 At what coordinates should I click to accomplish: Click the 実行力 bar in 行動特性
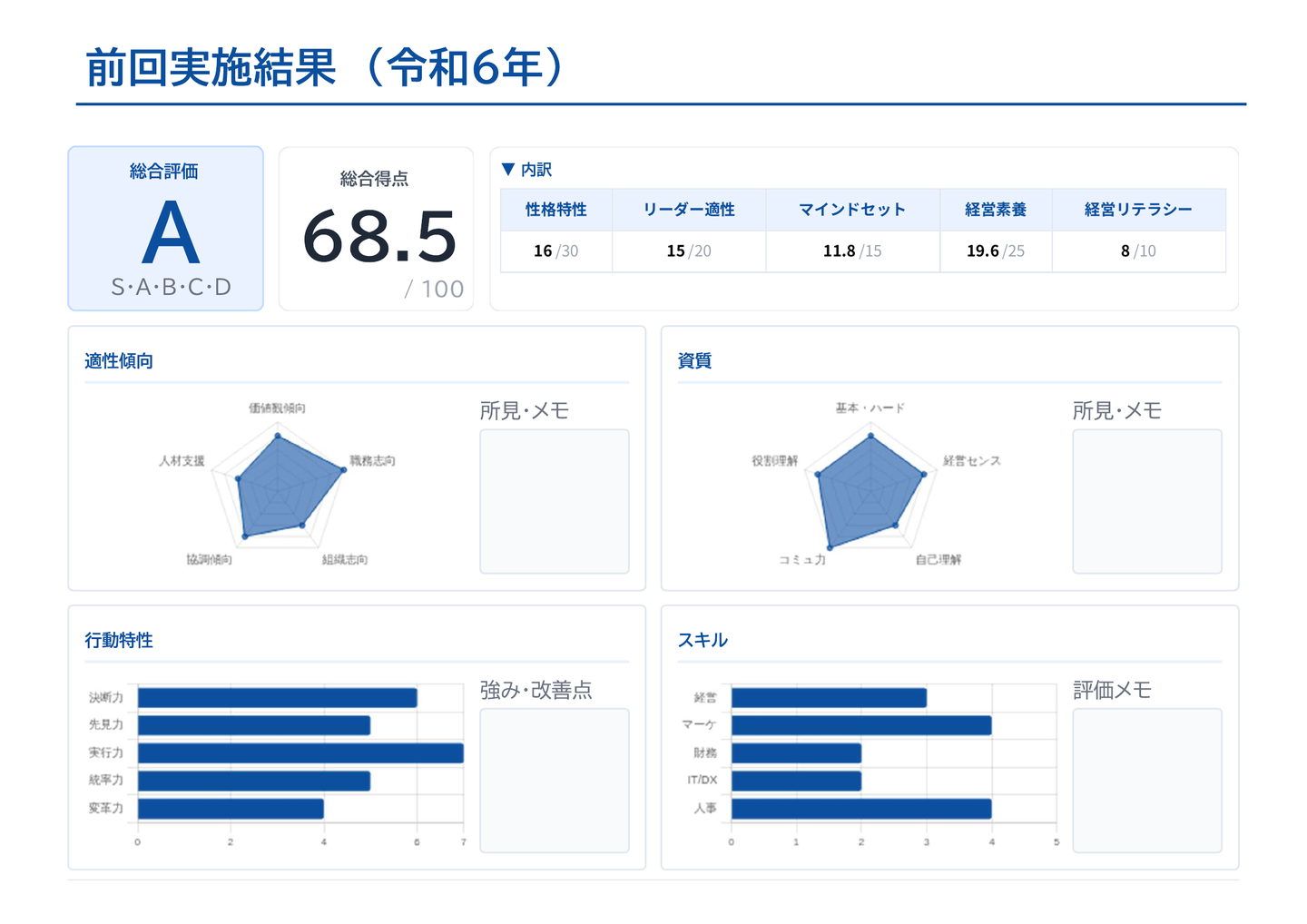coord(300,753)
